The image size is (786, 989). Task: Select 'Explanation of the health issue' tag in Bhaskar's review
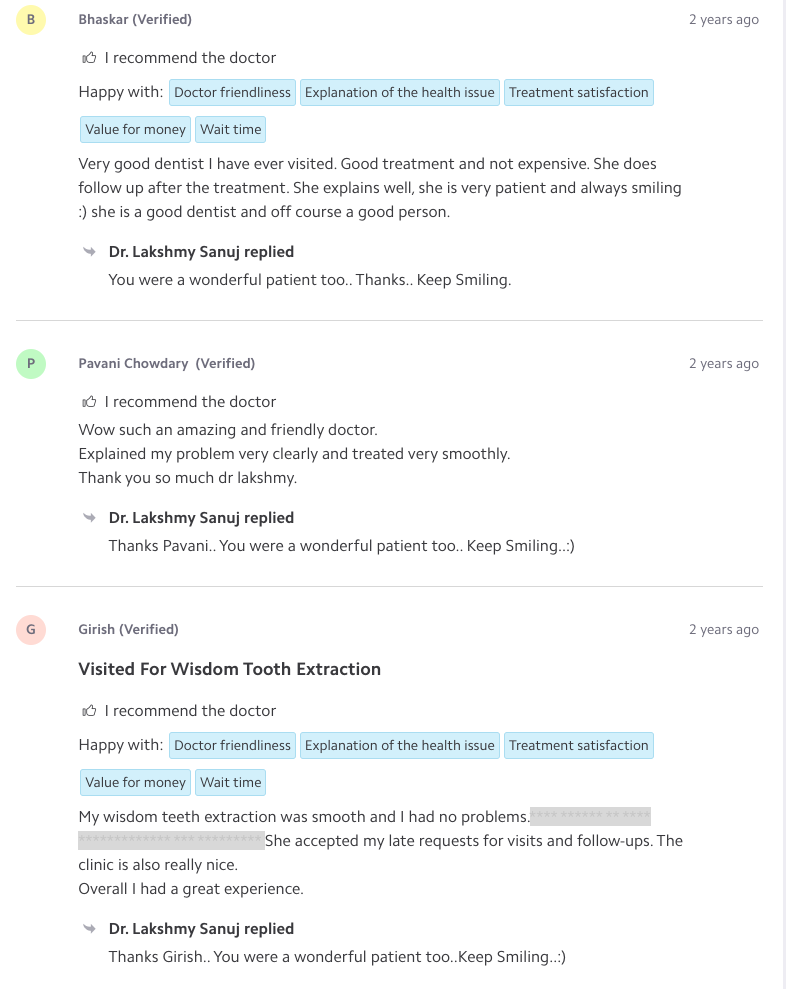399,93
